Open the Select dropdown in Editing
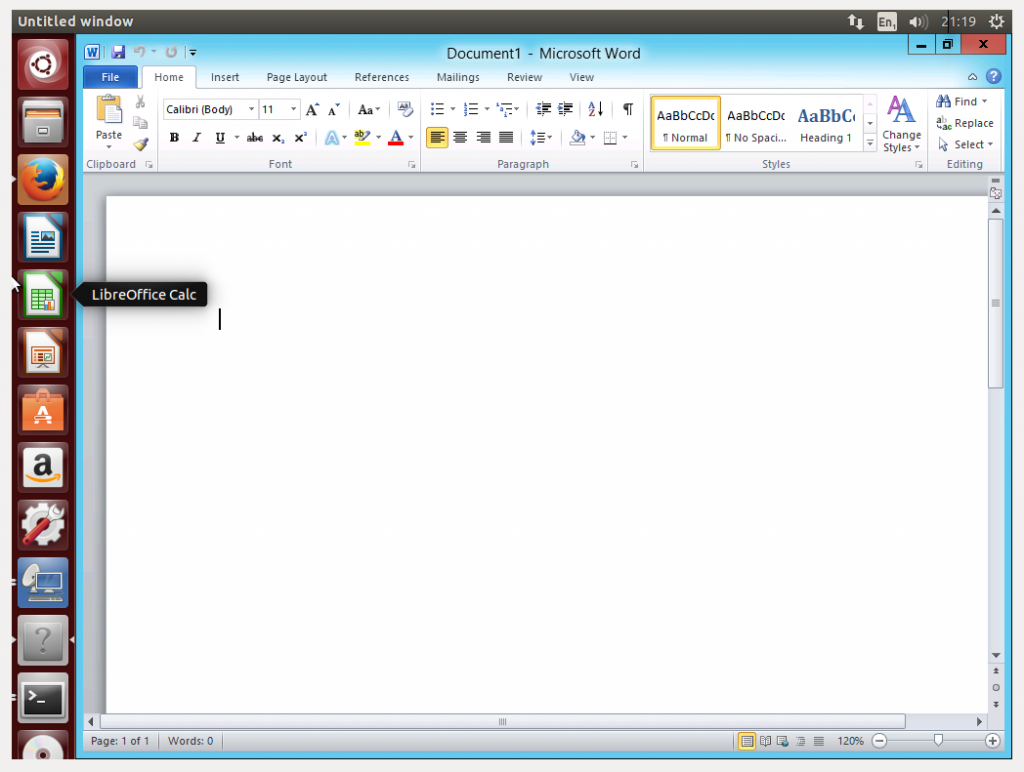Viewport: 1024px width, 772px height. 965,144
